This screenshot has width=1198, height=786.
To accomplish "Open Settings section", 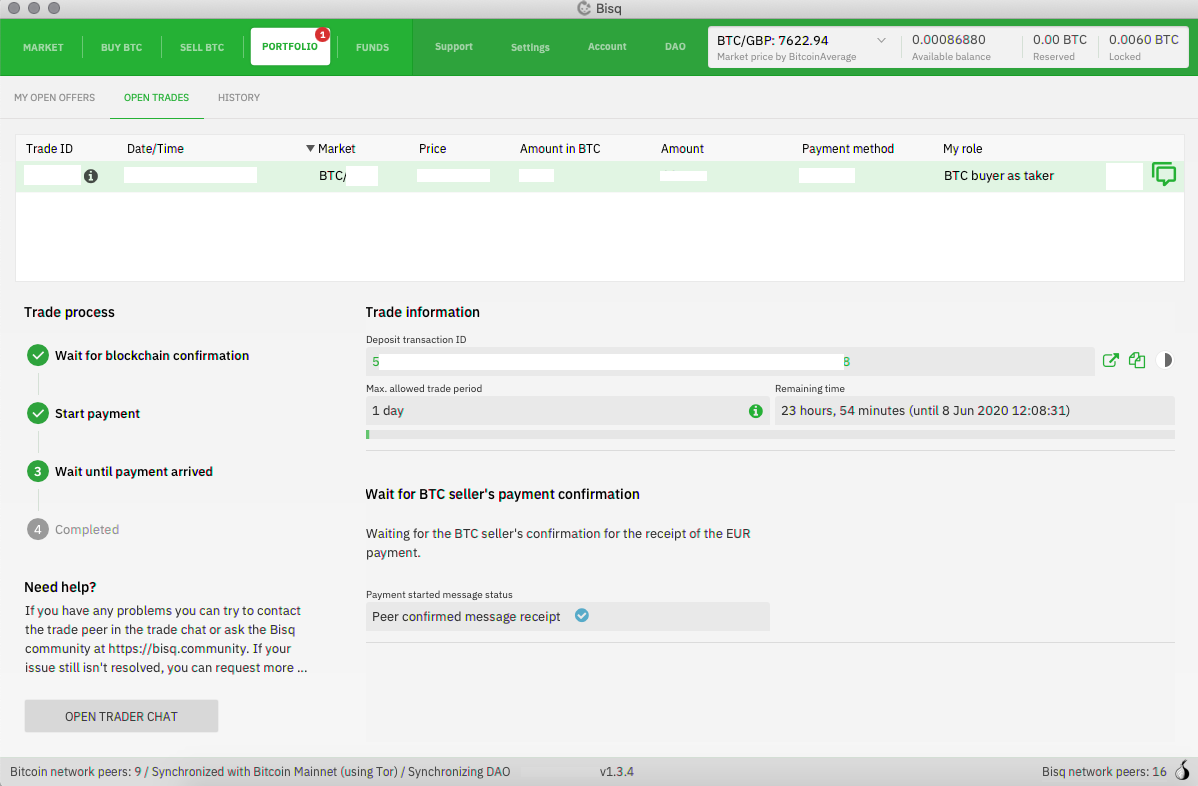I will (530, 47).
